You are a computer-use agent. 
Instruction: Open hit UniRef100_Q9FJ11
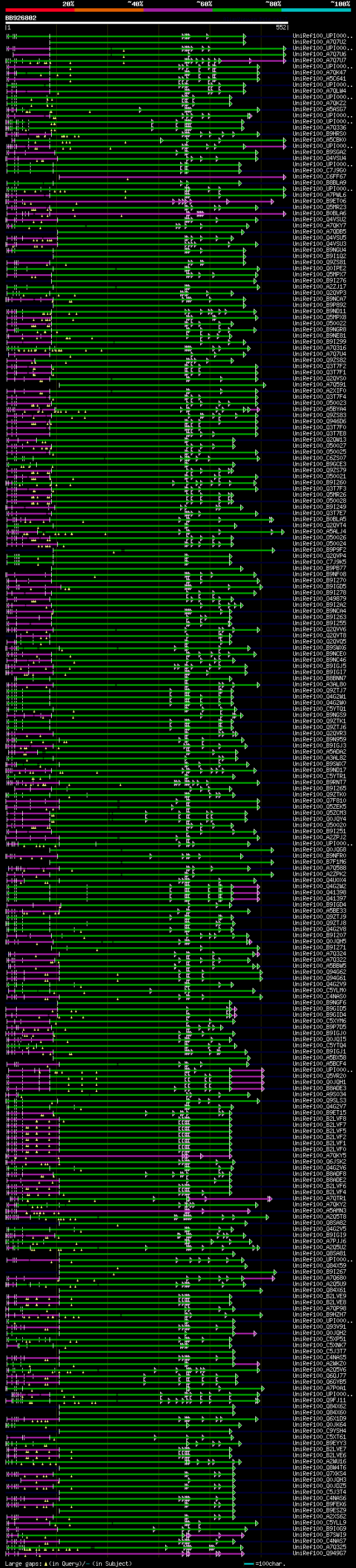pyautogui.click(x=319, y=1401)
